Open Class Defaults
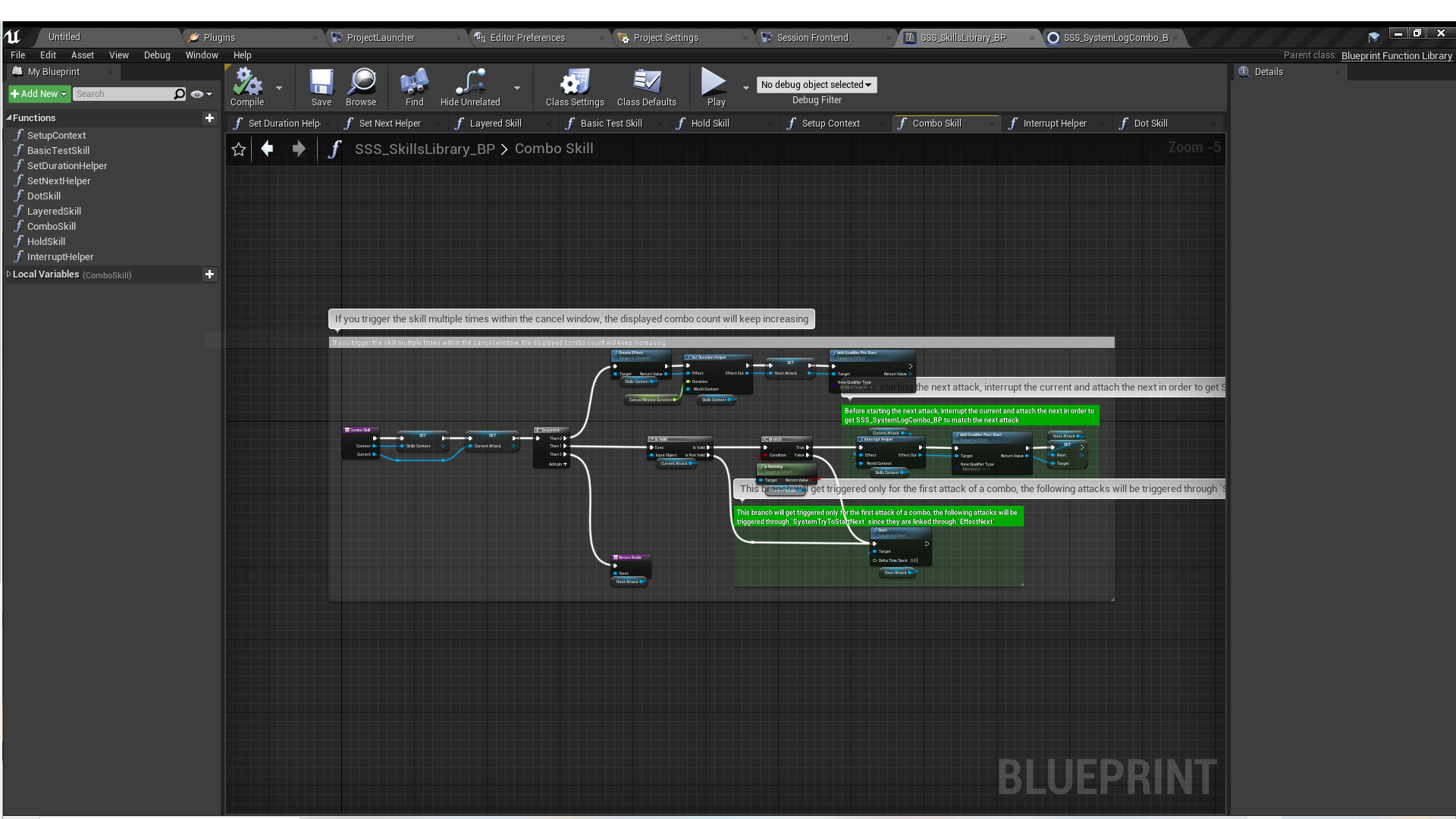 [646, 86]
